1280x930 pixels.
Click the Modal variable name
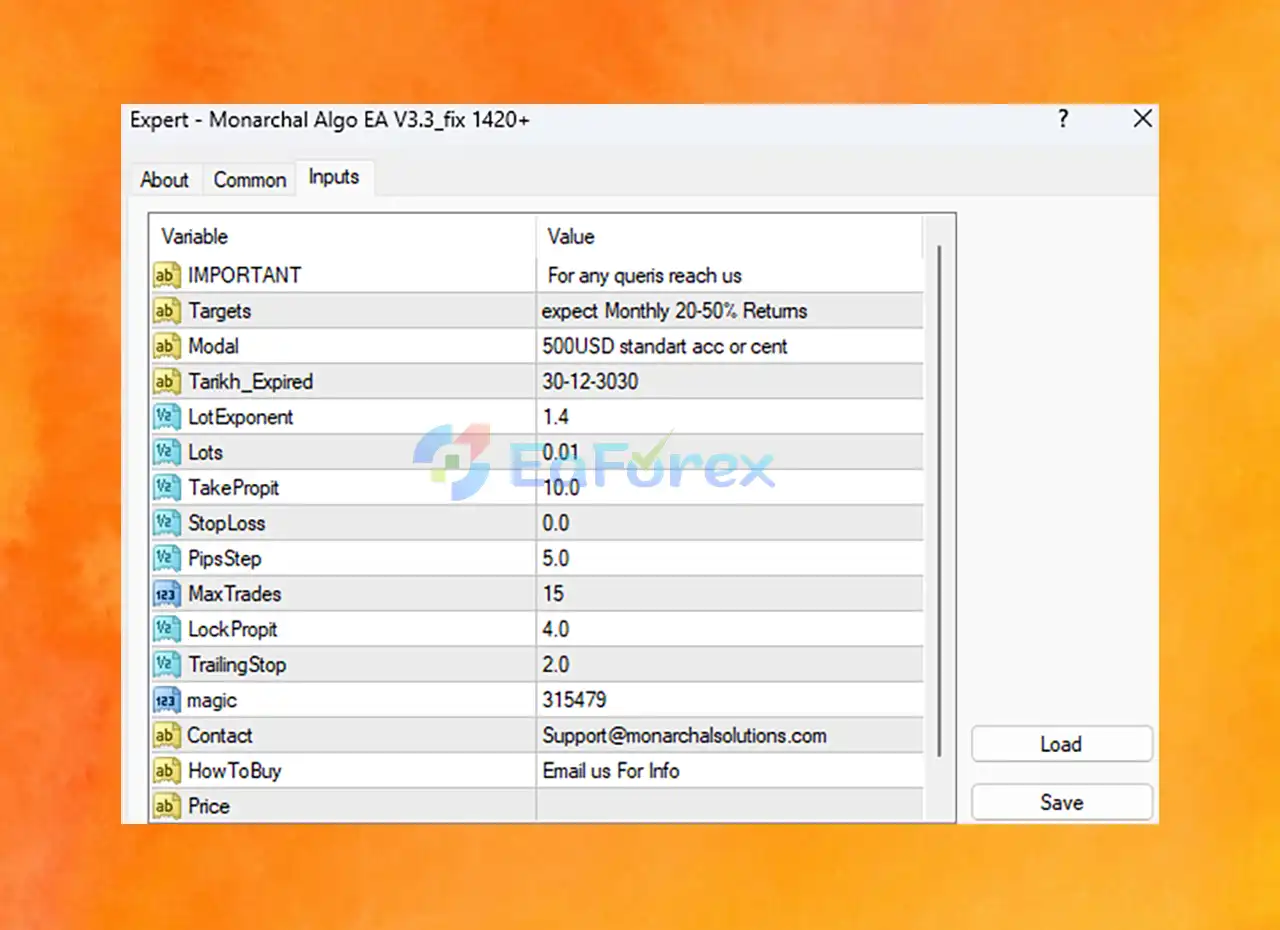click(x=214, y=346)
